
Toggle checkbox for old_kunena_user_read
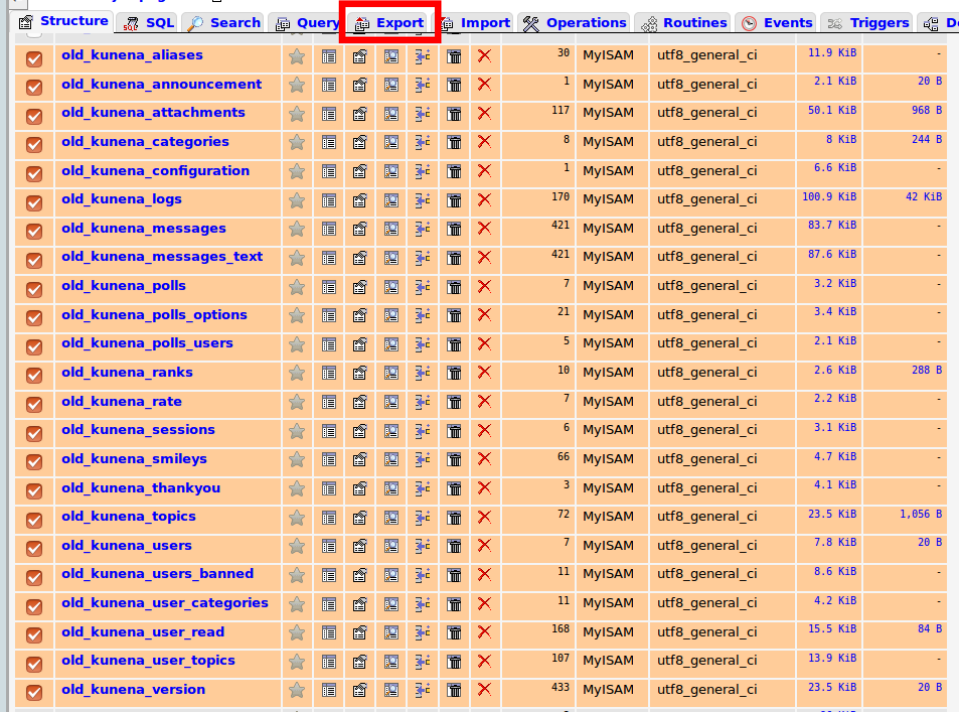point(34,634)
